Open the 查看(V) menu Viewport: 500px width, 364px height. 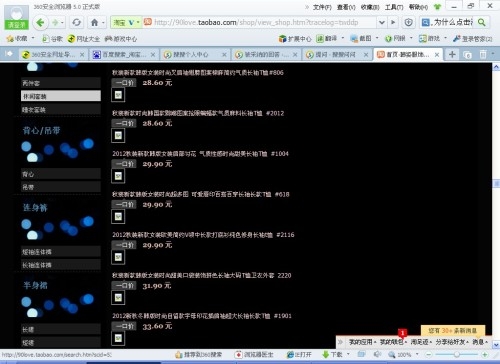tap(346, 7)
